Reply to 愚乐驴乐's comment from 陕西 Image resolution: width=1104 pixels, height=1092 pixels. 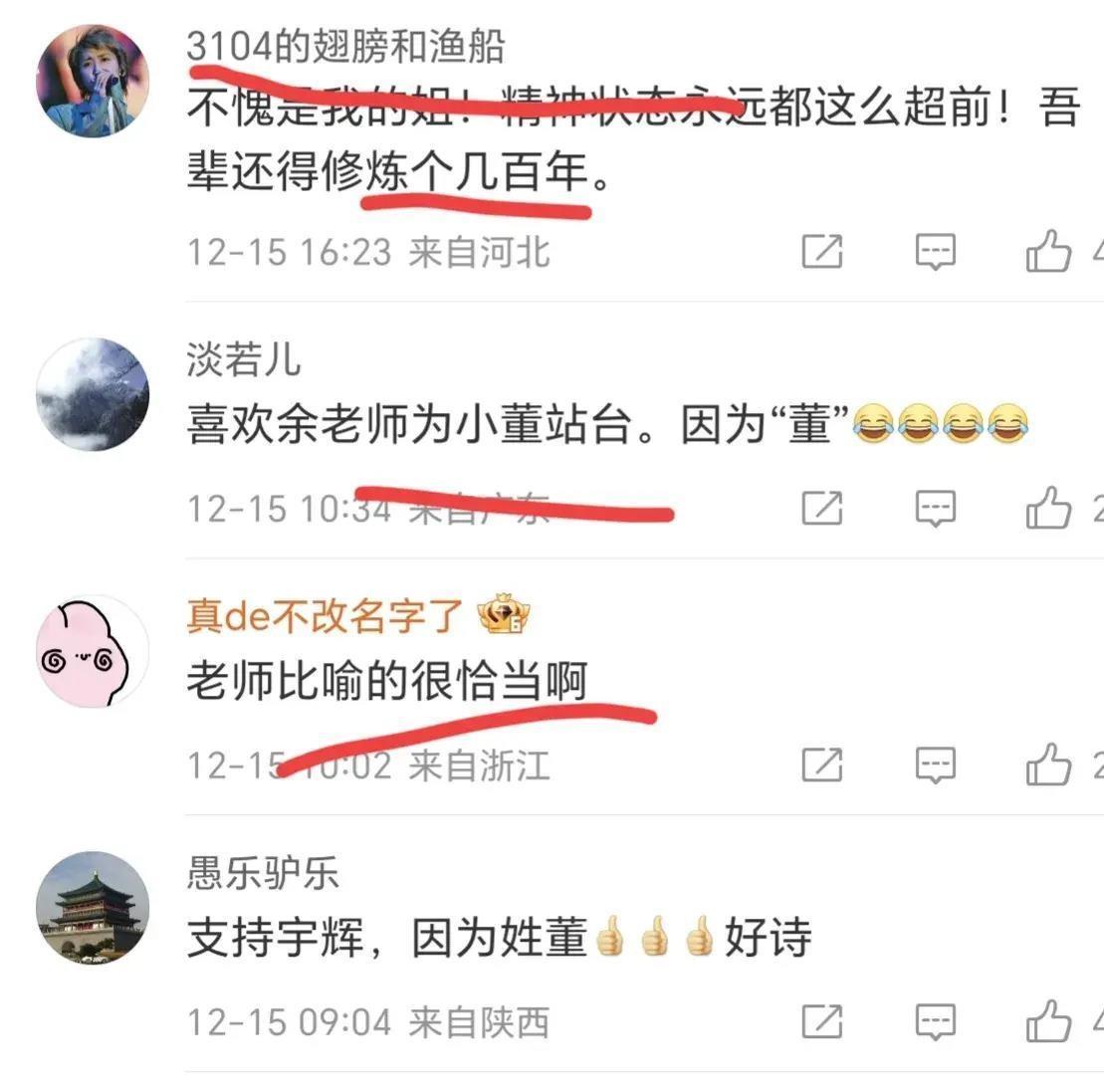935,1021
